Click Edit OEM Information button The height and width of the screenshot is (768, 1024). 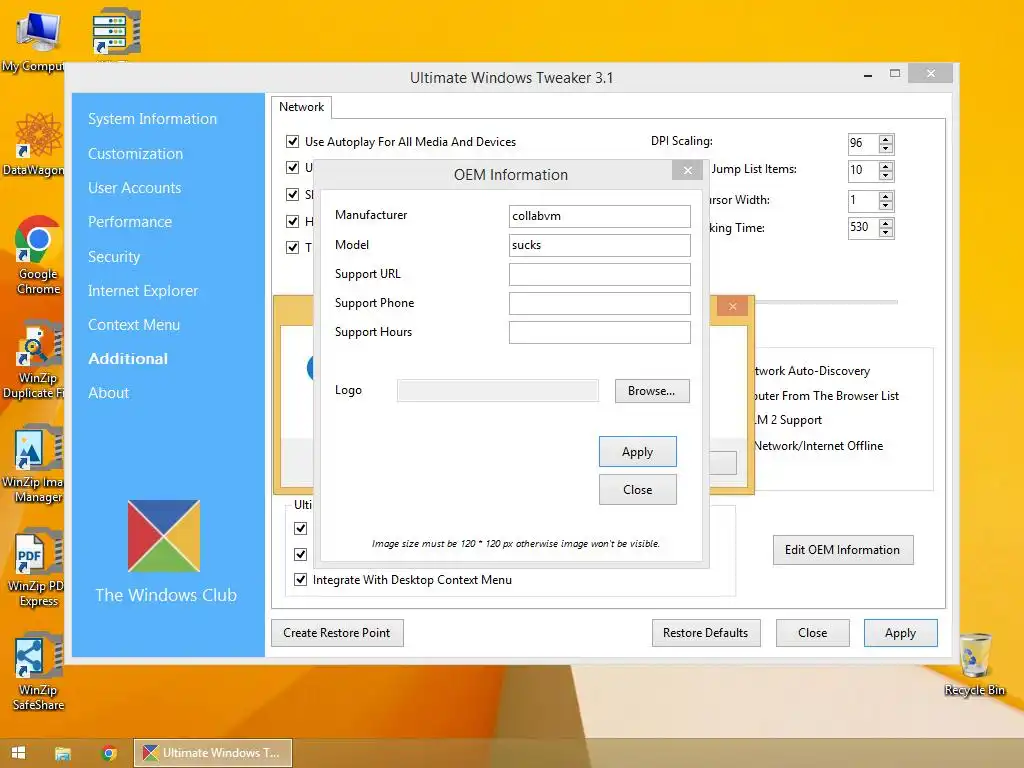842,550
